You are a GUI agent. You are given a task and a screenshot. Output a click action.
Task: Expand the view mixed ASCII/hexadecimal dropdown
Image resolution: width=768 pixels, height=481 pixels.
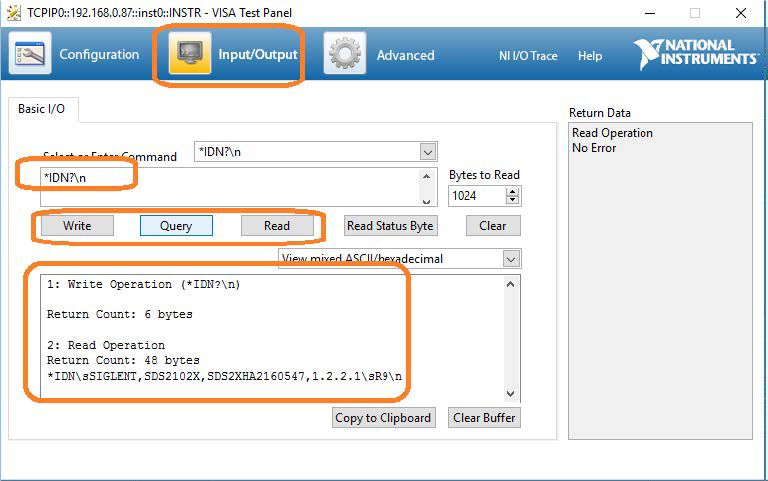tap(511, 259)
